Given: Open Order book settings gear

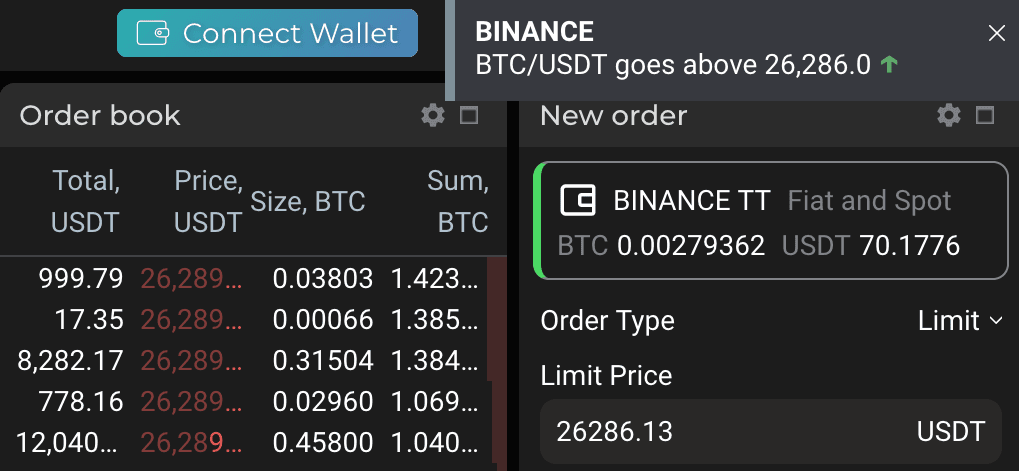Looking at the screenshot, I should [x=433, y=116].
